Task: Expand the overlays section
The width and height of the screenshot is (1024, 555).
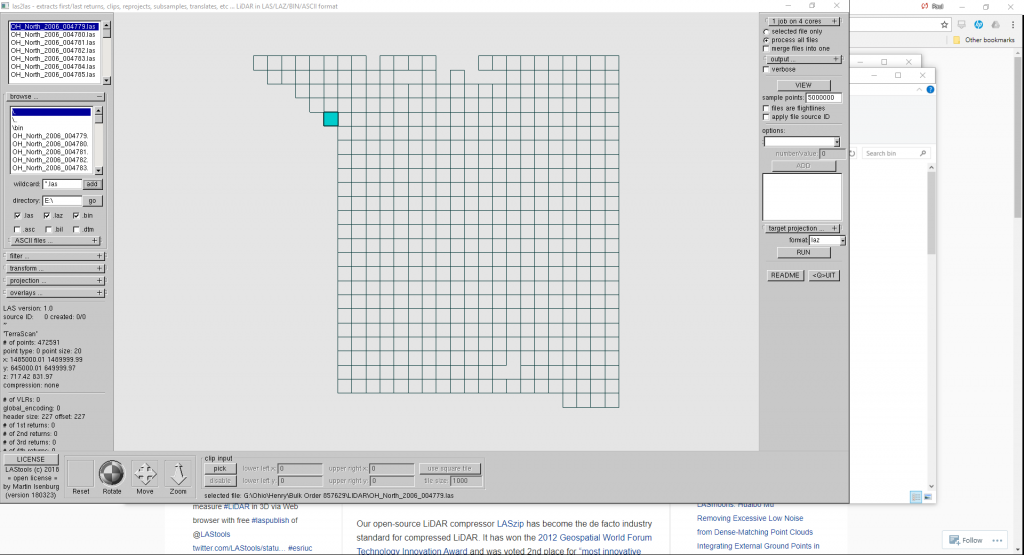Action: coord(99,293)
